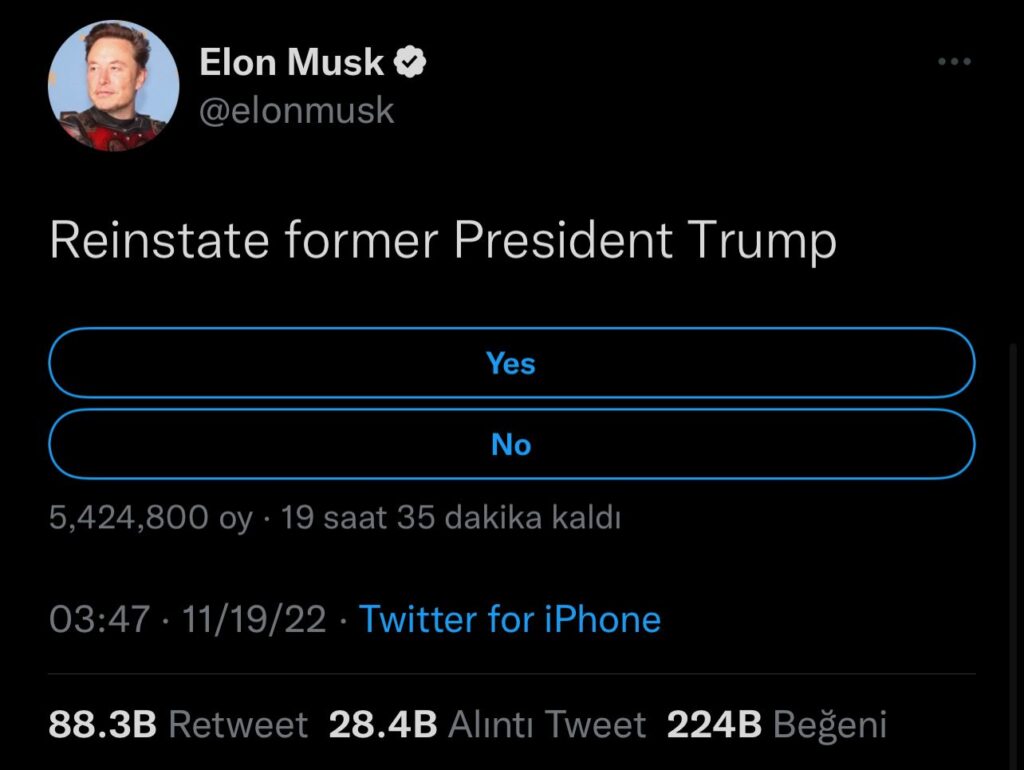This screenshot has height=770, width=1024.
Task: Open the Alıntı Tweet label
Action: point(547,724)
